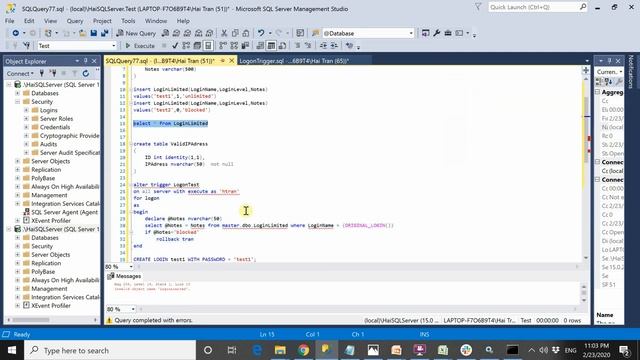Expand the Credentials folder
Image resolution: width=640 pixels, height=360 pixels.
click(x=26, y=127)
